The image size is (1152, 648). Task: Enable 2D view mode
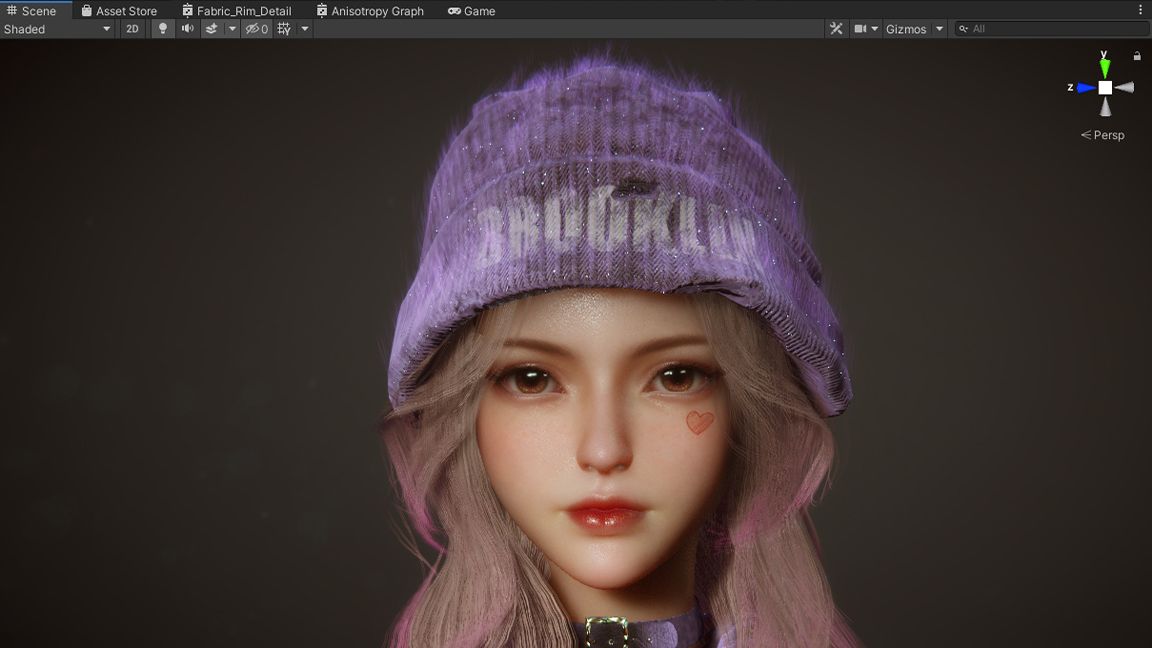click(131, 28)
